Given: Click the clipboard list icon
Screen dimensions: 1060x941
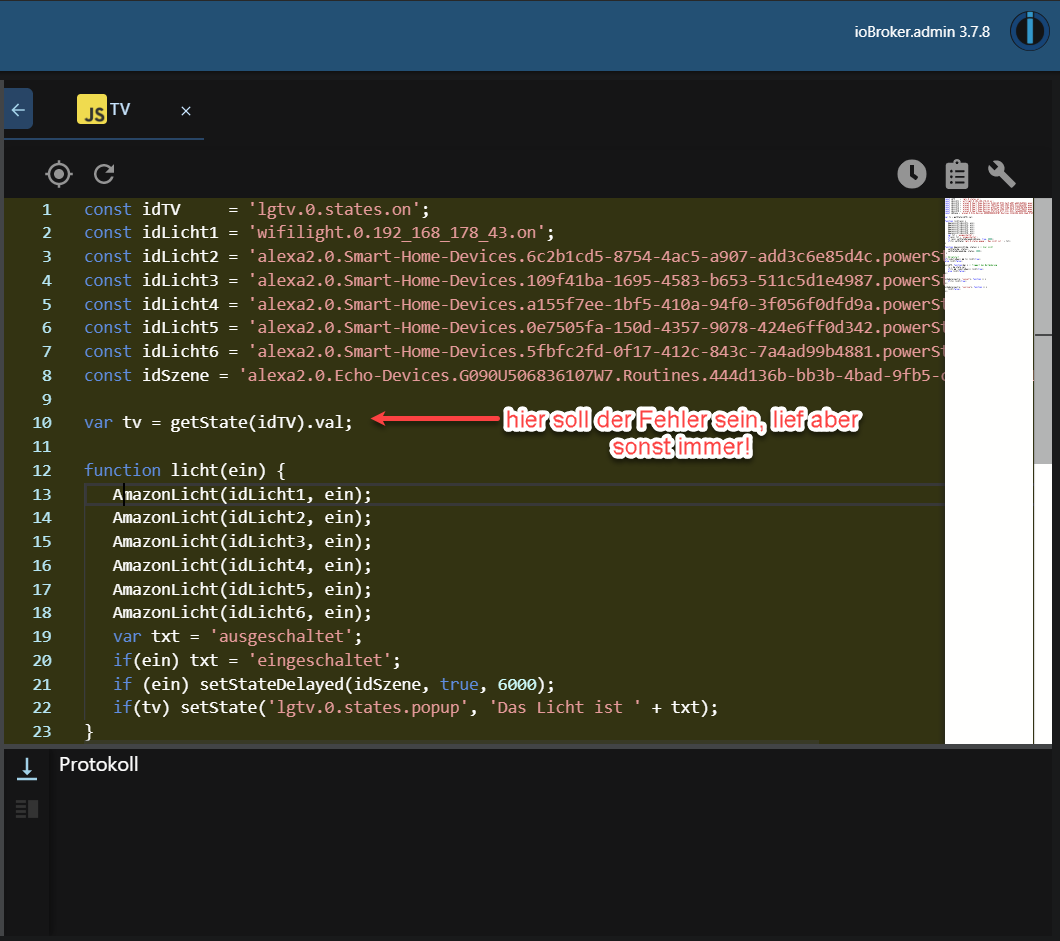Looking at the screenshot, I should coord(957,174).
